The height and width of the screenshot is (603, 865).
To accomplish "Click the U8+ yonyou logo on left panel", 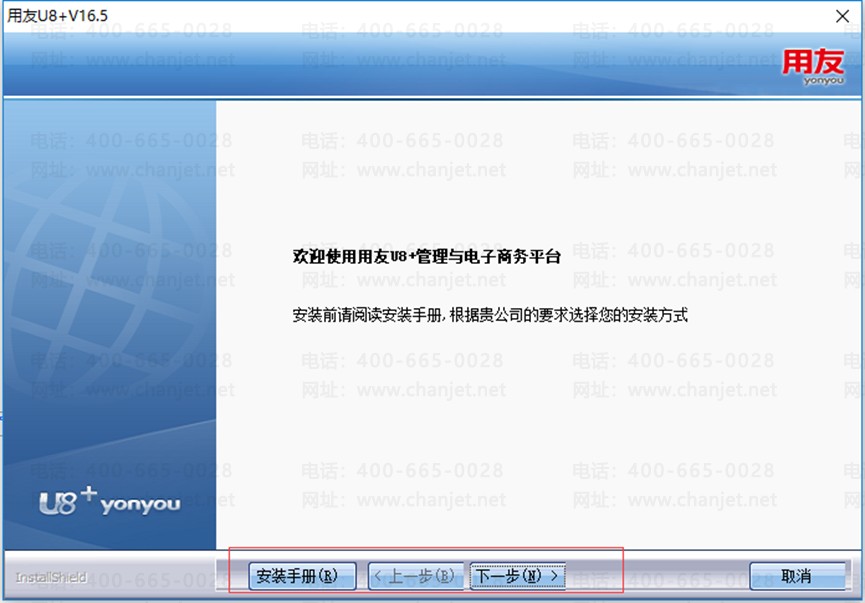I will pos(109,501).
